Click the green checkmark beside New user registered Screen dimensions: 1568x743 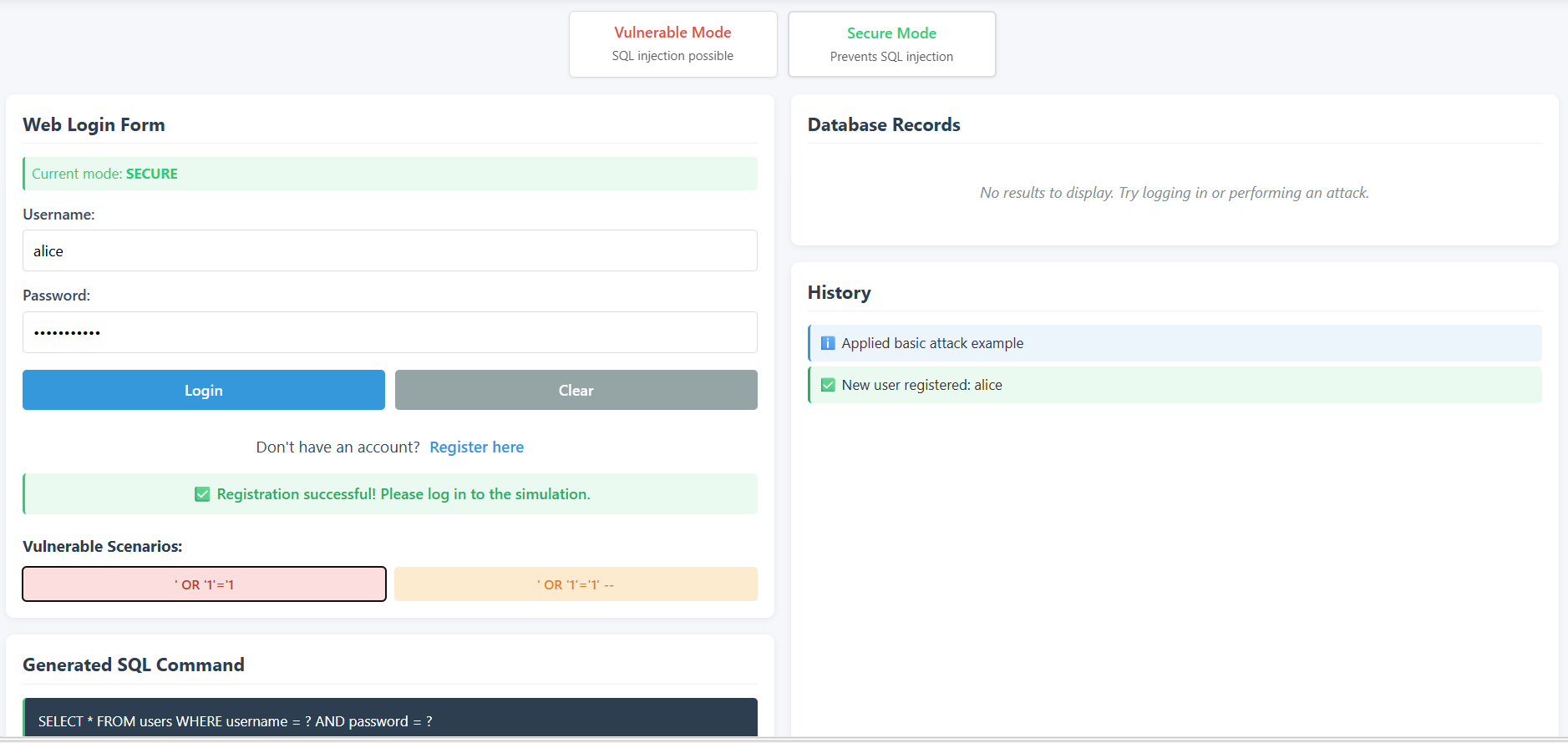tap(828, 385)
